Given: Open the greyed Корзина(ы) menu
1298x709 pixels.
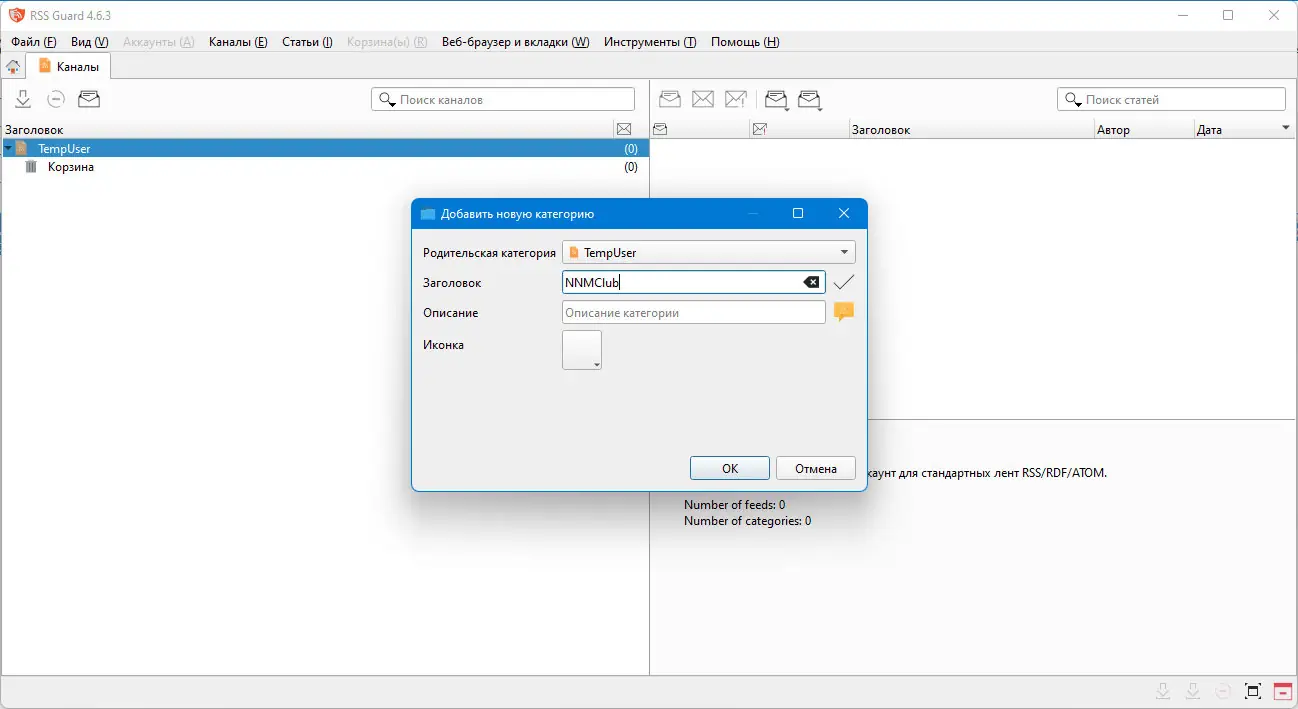Looking at the screenshot, I should point(387,42).
